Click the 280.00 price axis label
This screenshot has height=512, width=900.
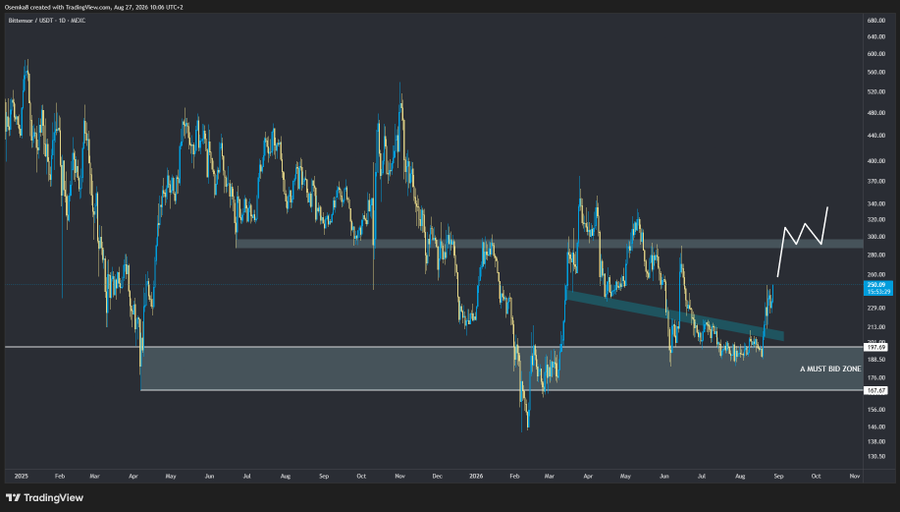point(876,255)
